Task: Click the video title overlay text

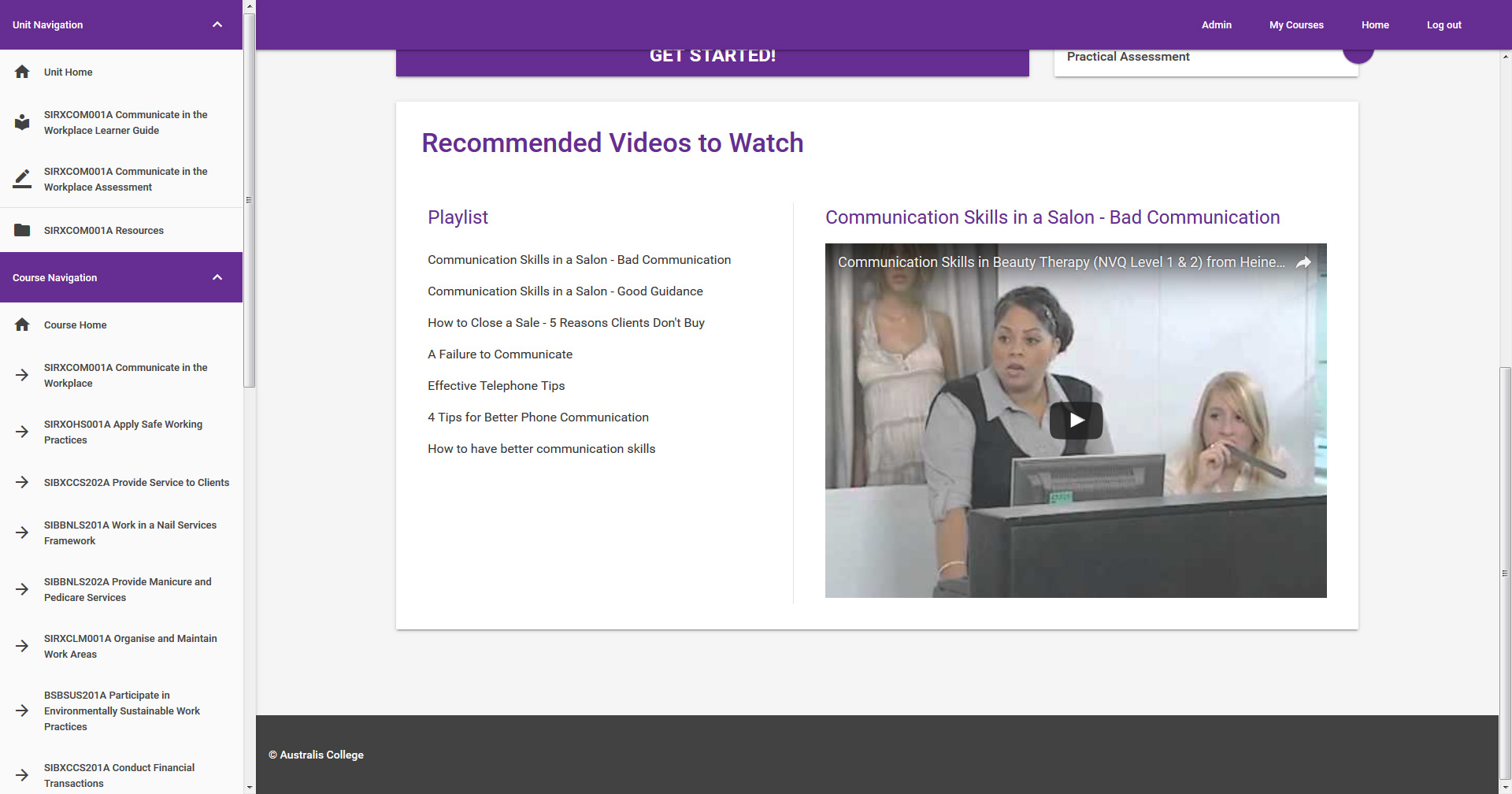Action: [1061, 262]
